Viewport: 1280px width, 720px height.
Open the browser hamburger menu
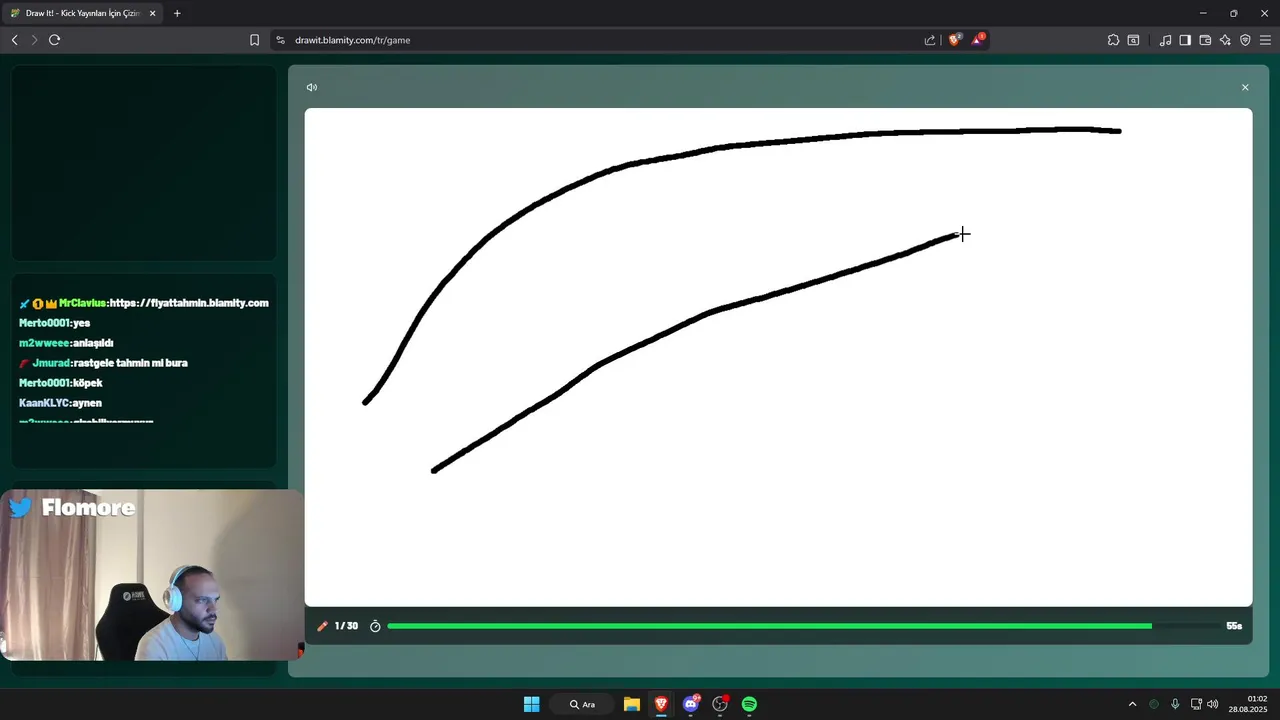point(1265,40)
